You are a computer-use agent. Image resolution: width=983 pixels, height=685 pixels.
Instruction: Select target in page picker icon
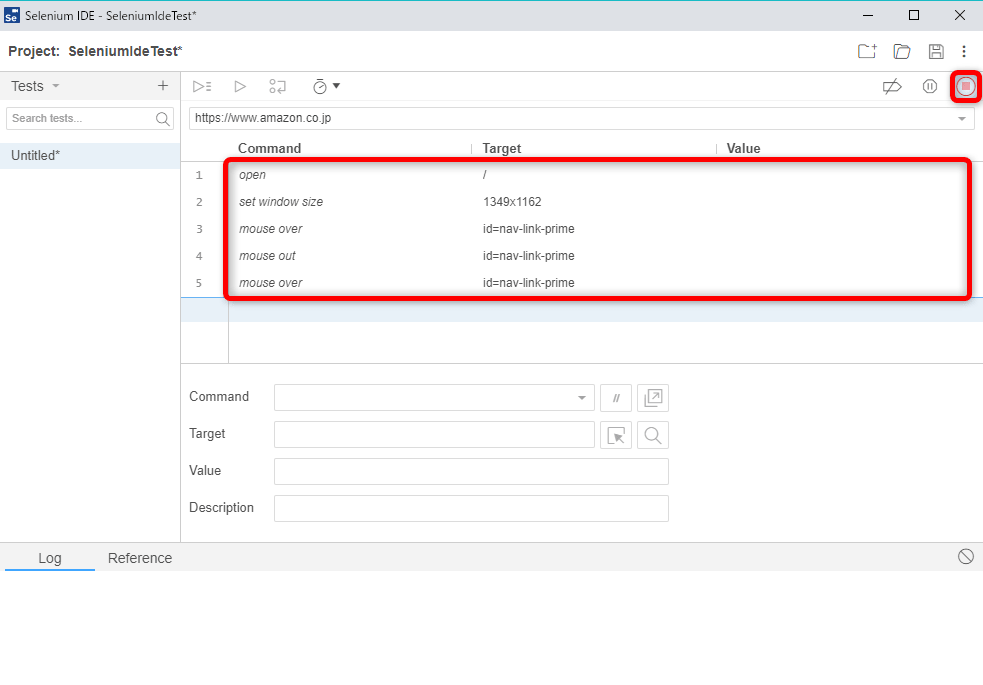(x=616, y=435)
